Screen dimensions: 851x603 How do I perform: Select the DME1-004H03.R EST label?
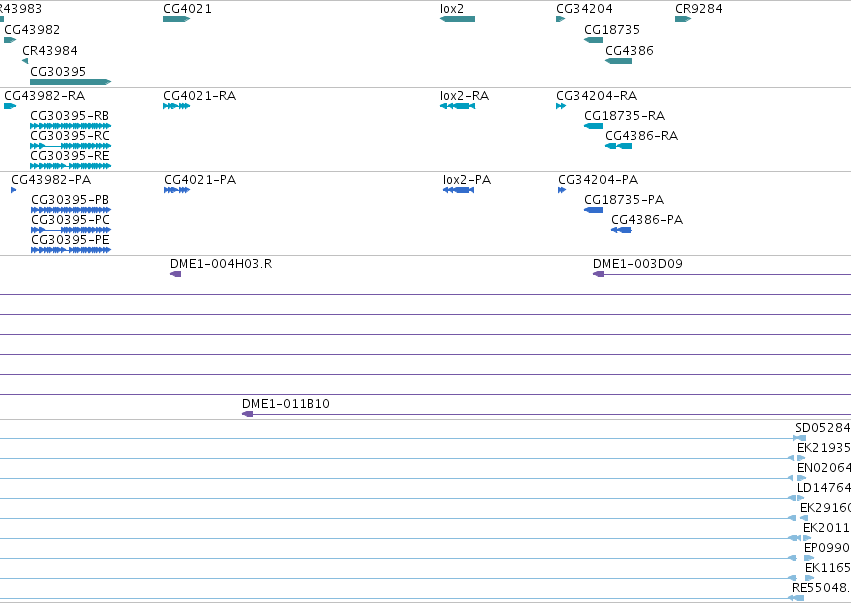click(x=221, y=264)
